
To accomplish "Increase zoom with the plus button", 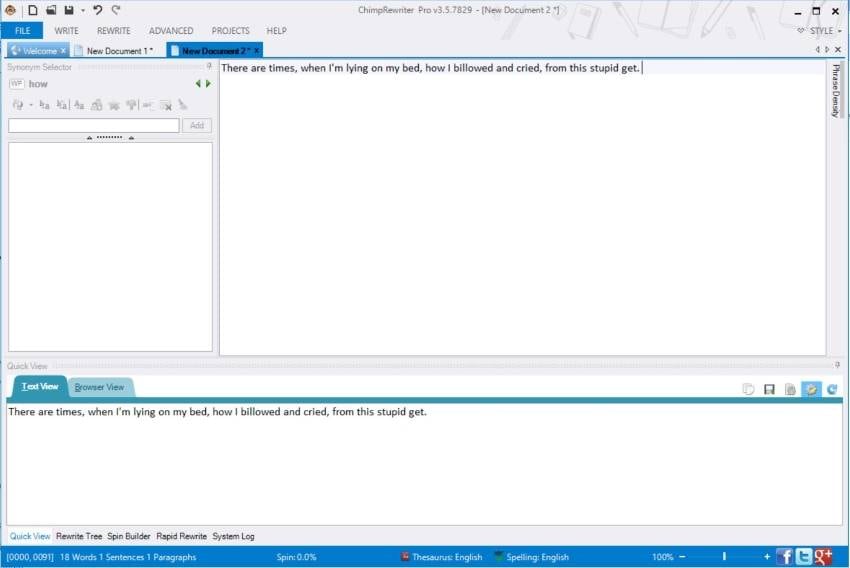I will pyautogui.click(x=767, y=557).
